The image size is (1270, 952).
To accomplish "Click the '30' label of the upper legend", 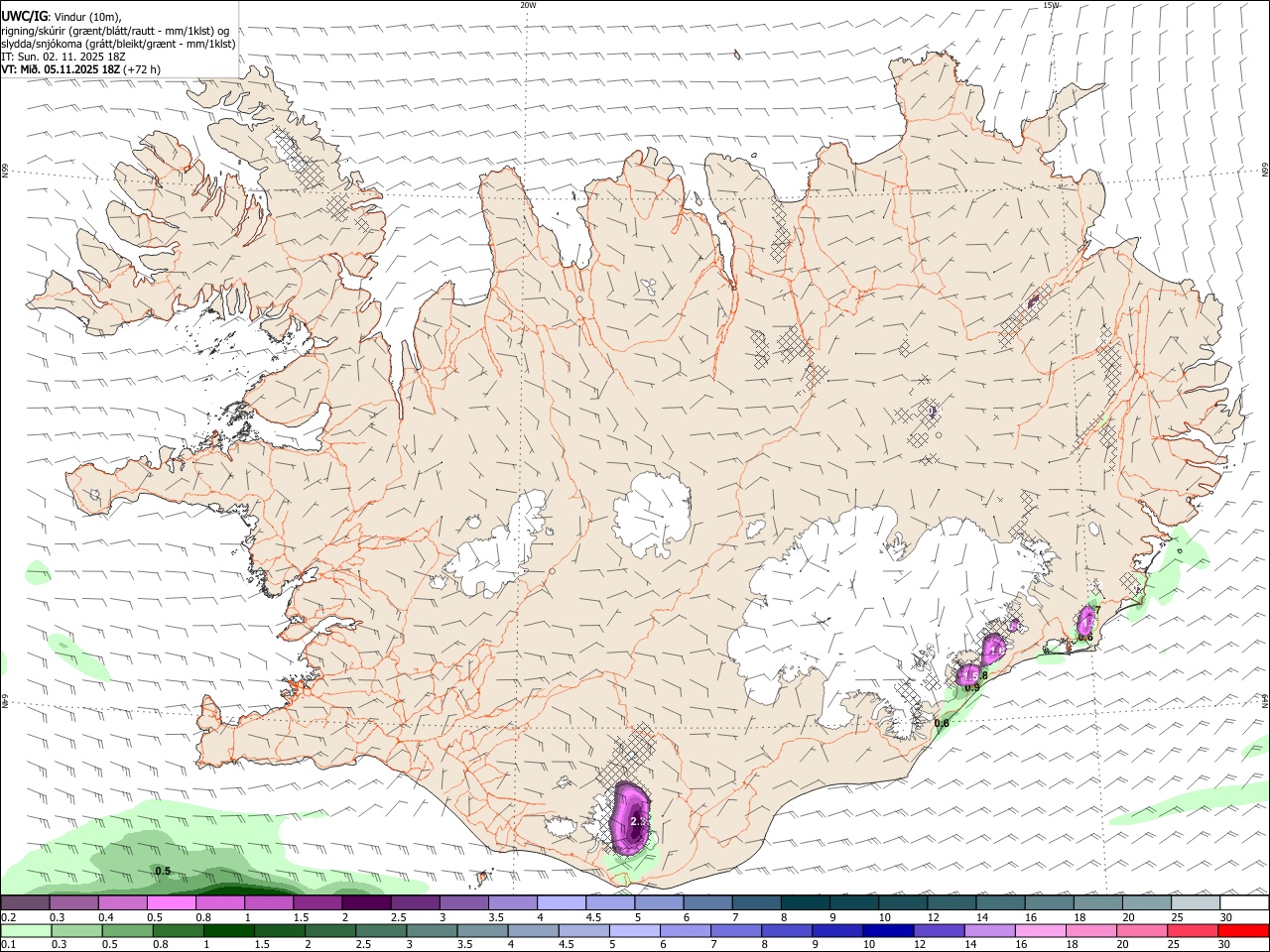I will 1226,917.
